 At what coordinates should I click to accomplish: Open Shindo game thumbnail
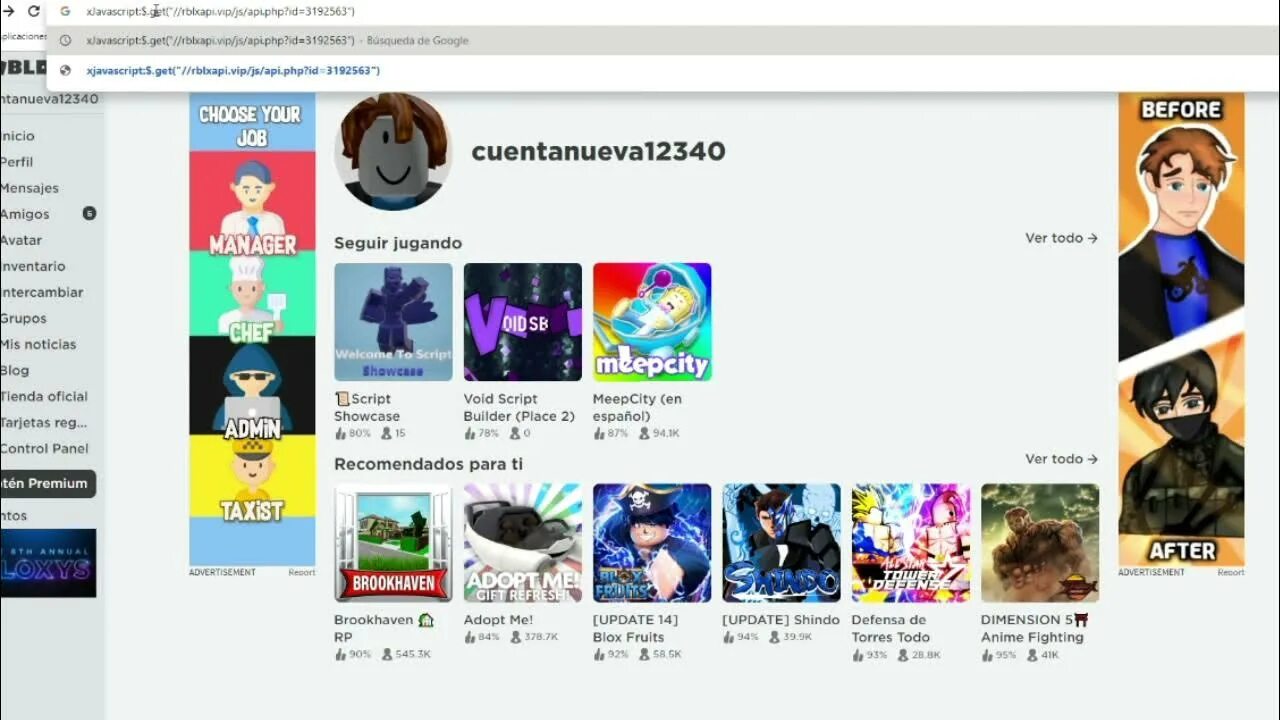click(781, 543)
